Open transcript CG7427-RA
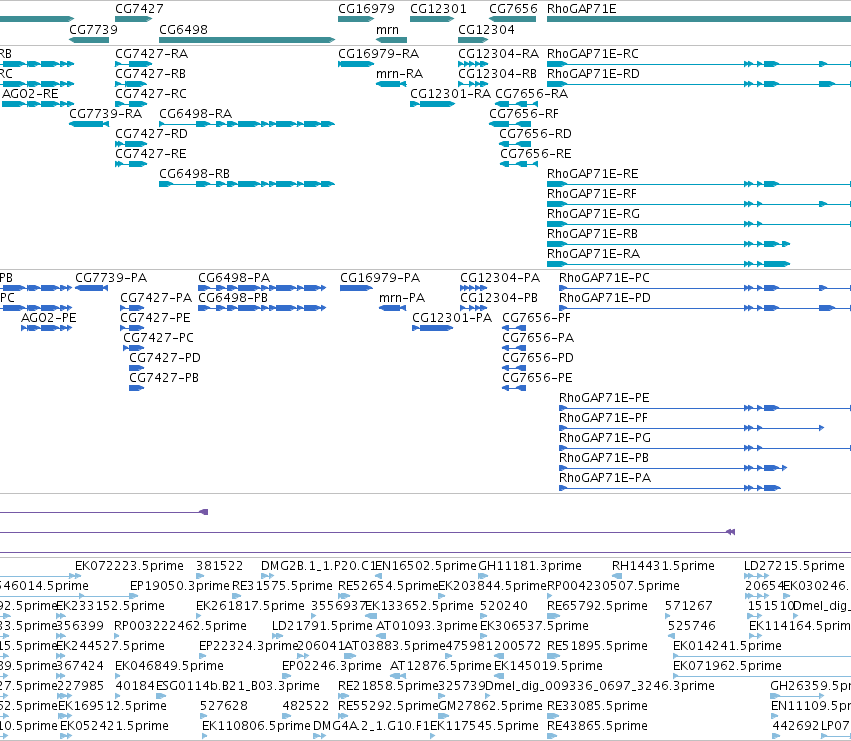This screenshot has height=741, width=851. click(151, 54)
